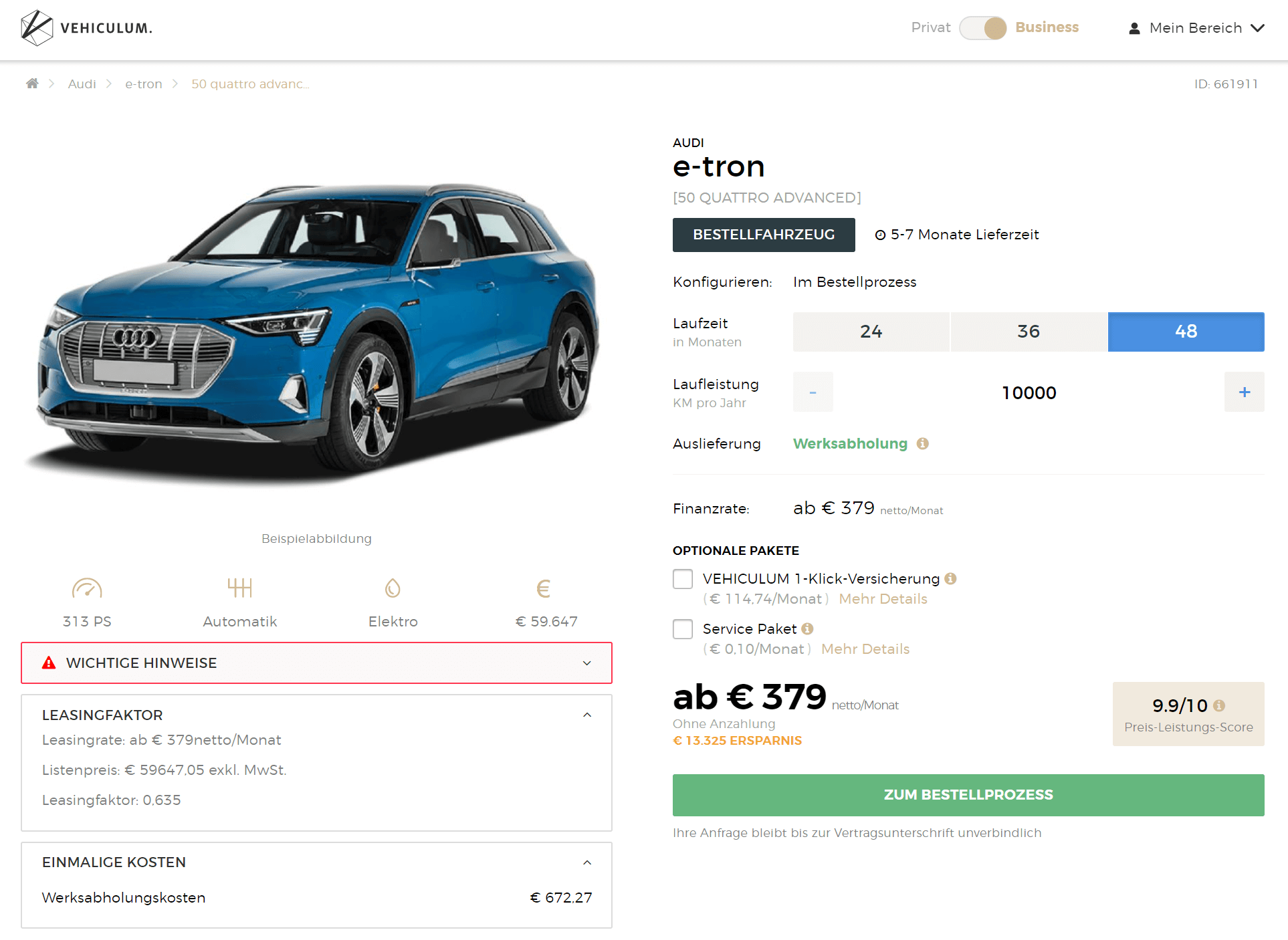Click Leasingrate ab € 379 text
This screenshot has height=940, width=1288.
click(x=162, y=740)
